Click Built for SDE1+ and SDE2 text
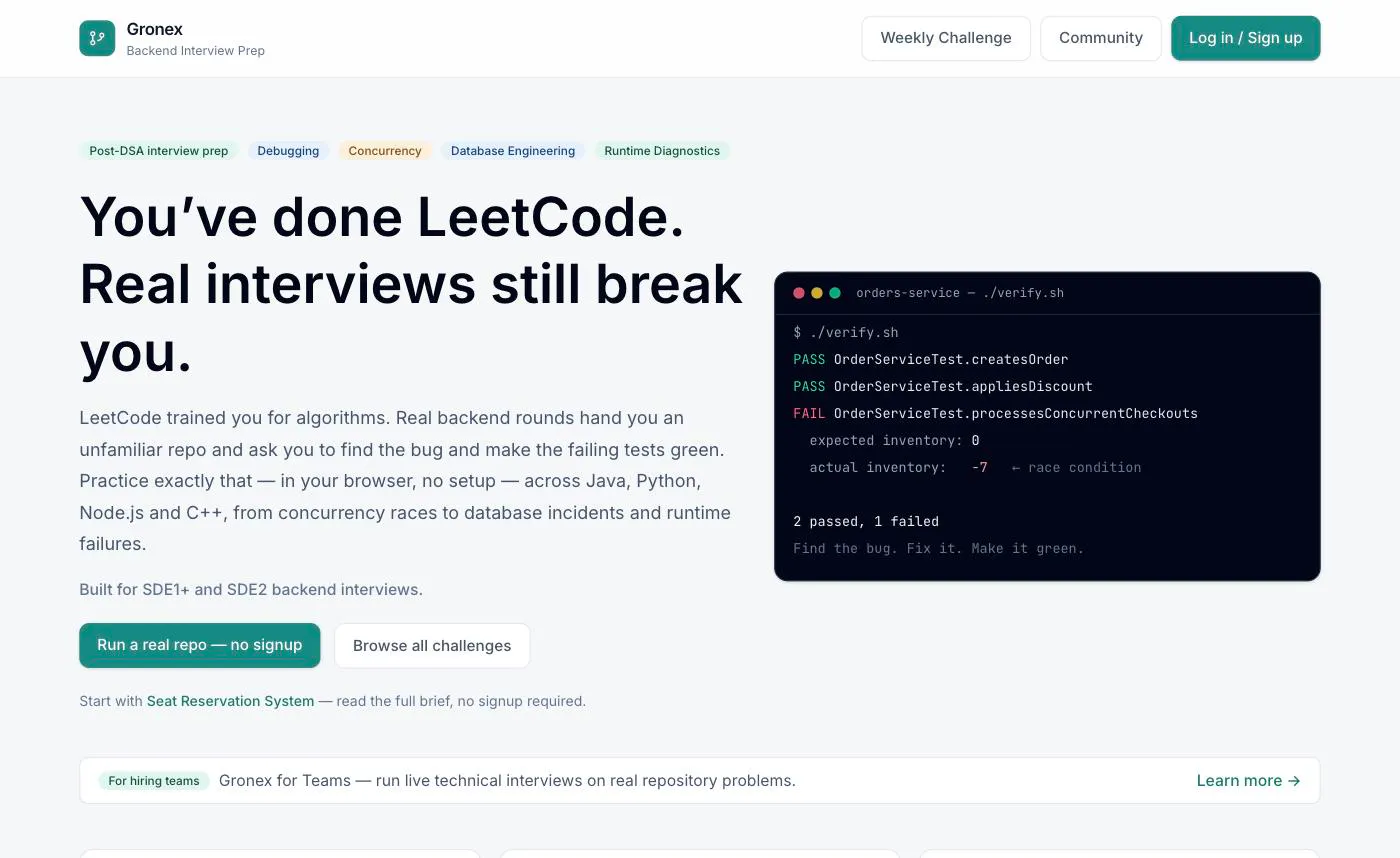Image resolution: width=1400 pixels, height=858 pixels. pyautogui.click(x=251, y=589)
